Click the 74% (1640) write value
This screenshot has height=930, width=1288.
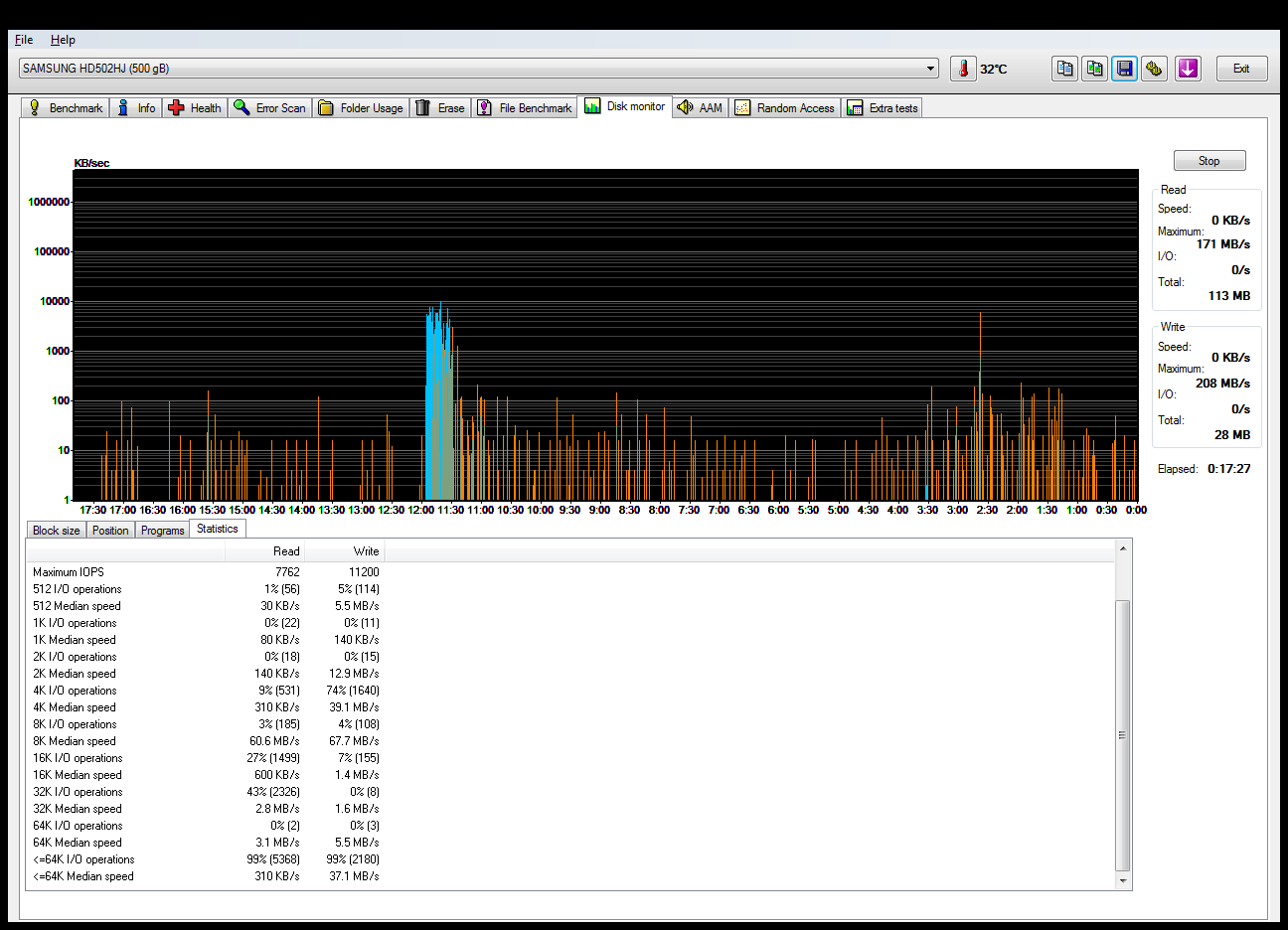[x=353, y=691]
